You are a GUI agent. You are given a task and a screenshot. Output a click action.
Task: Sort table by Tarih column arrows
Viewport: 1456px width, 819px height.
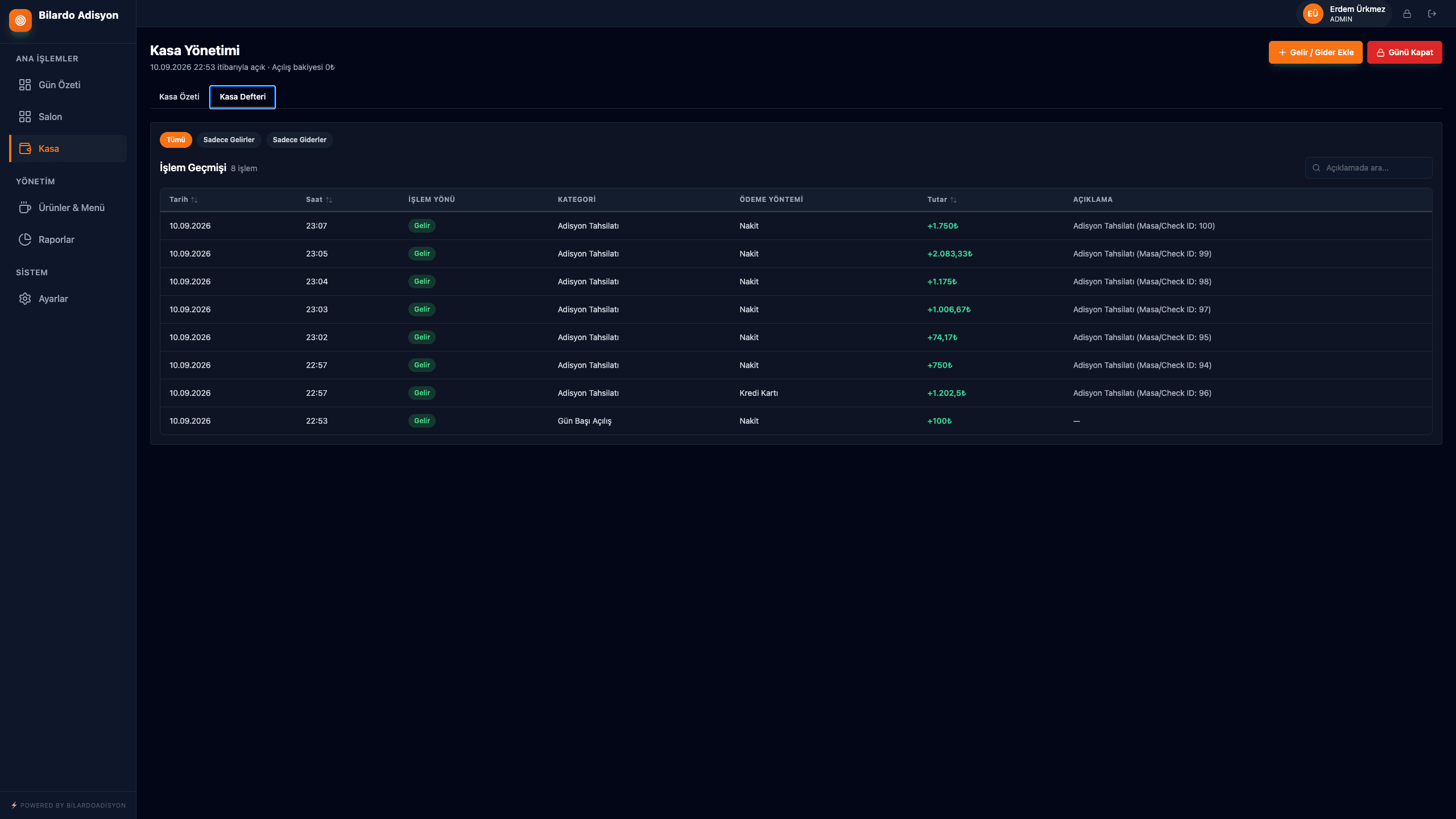pyautogui.click(x=195, y=200)
